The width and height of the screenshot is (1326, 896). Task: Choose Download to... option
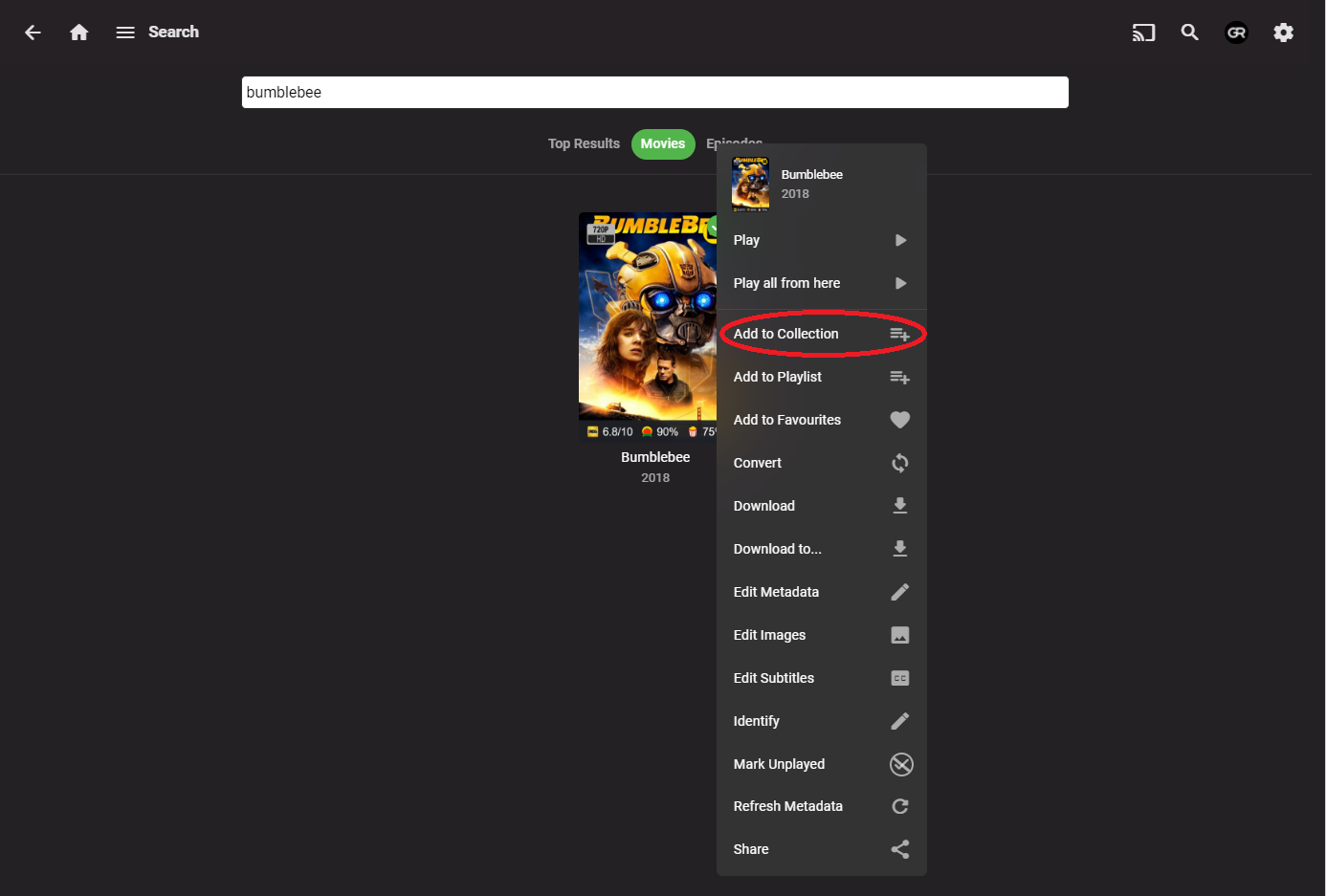(822, 549)
